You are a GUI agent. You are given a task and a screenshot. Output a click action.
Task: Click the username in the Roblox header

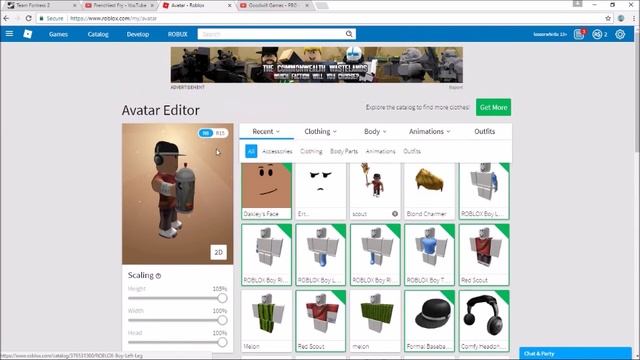550,34
